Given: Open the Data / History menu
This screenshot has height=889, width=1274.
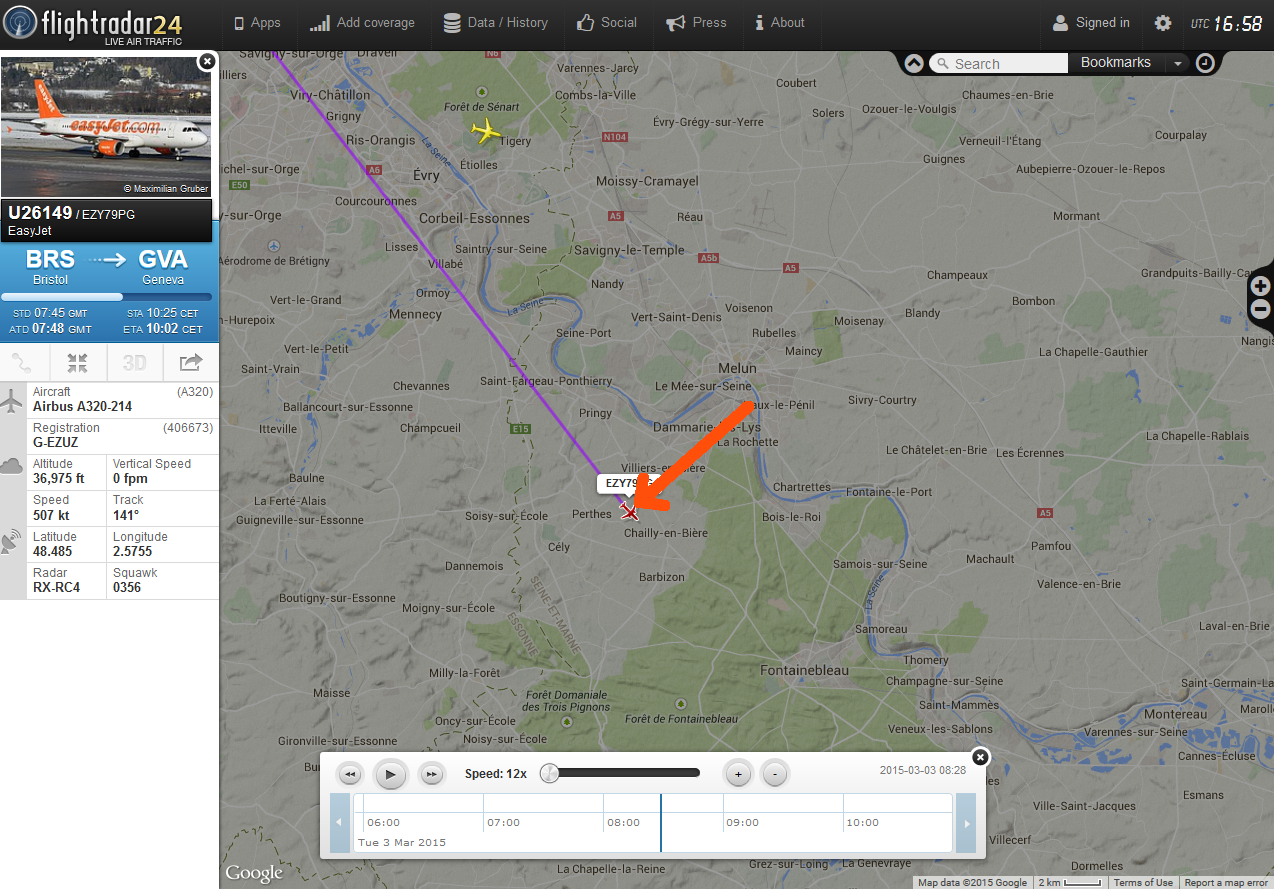Looking at the screenshot, I should 496,23.
